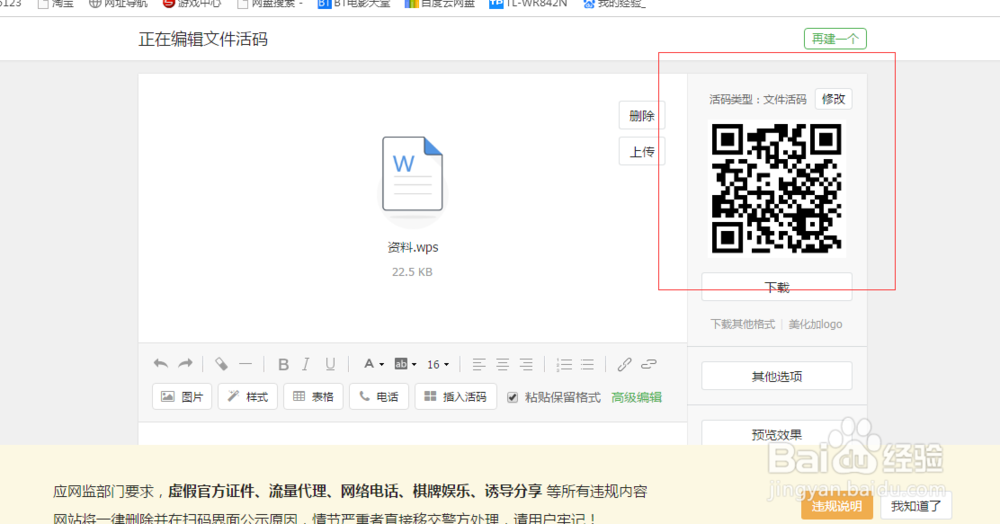This screenshot has width=1000, height=524.
Task: Click the 下载 download button
Action: pyautogui.click(x=777, y=287)
